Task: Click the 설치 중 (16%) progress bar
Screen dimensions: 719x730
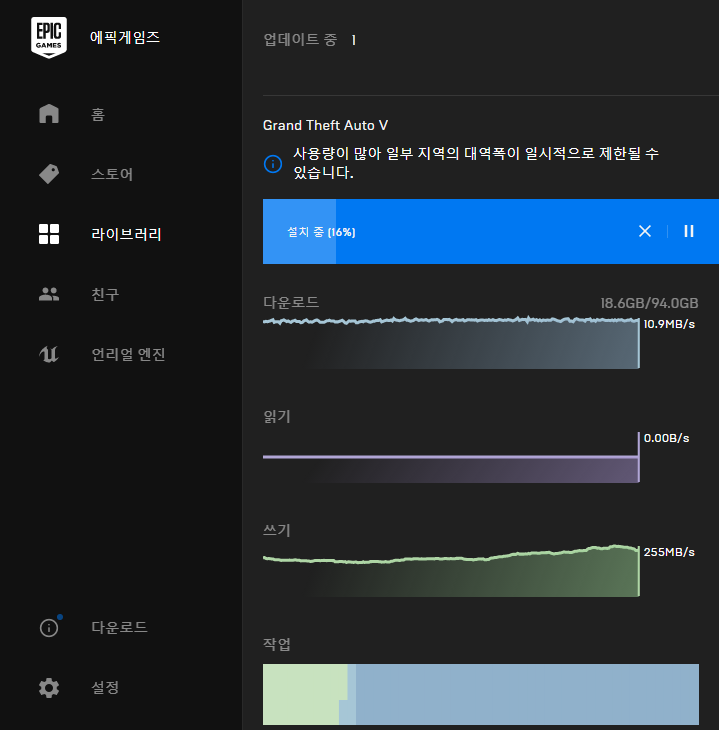Action: pyautogui.click(x=491, y=231)
